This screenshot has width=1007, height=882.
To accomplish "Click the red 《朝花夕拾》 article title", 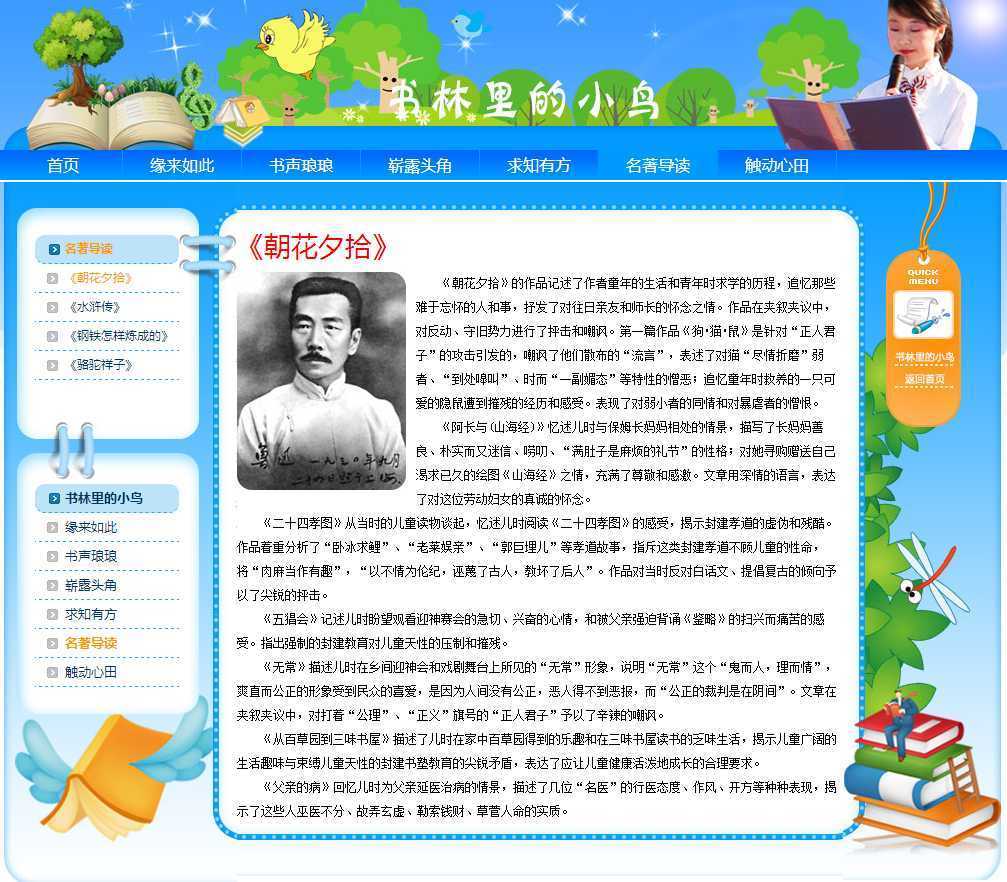I will click(x=317, y=247).
